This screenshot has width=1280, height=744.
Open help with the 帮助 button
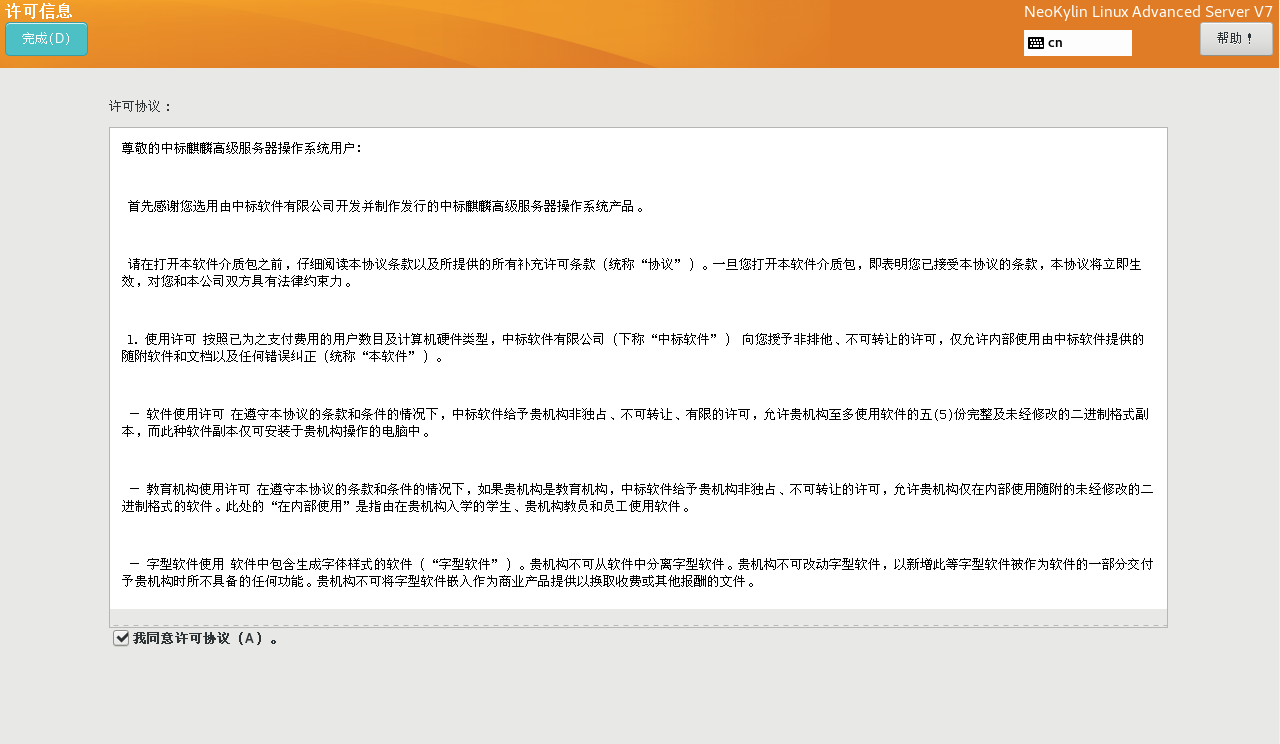click(1236, 39)
